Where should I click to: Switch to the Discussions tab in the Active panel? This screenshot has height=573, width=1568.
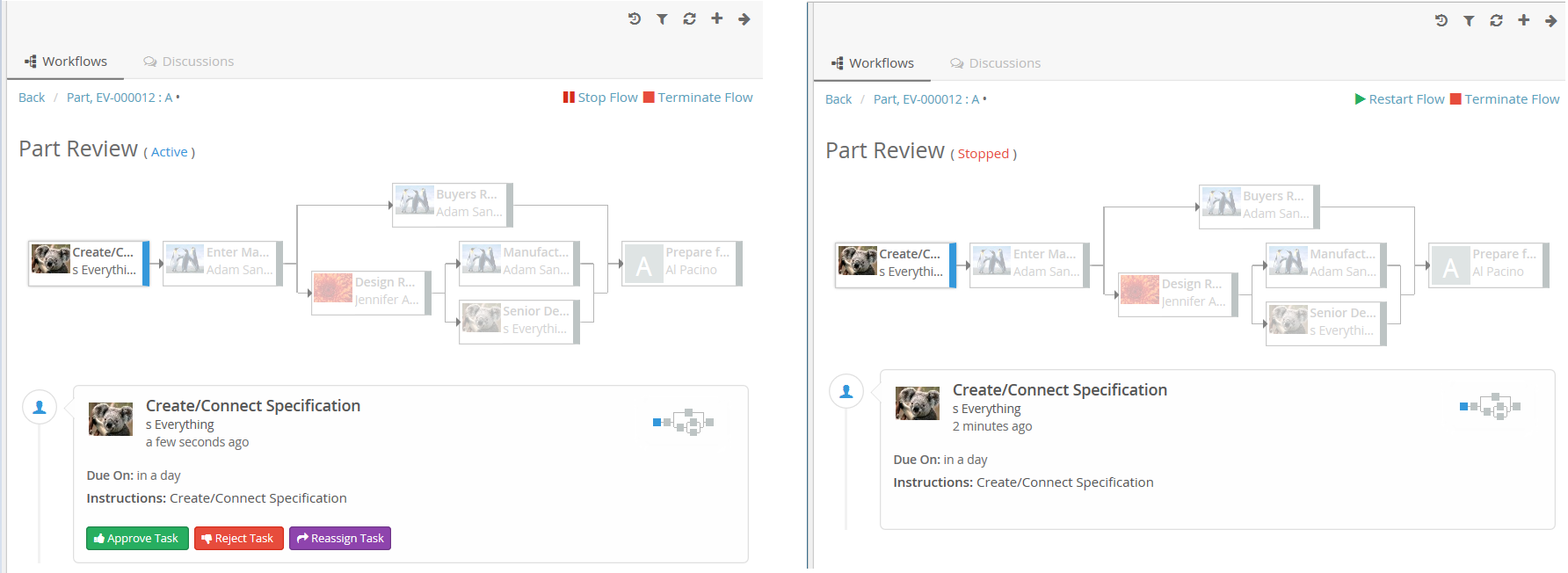point(189,62)
